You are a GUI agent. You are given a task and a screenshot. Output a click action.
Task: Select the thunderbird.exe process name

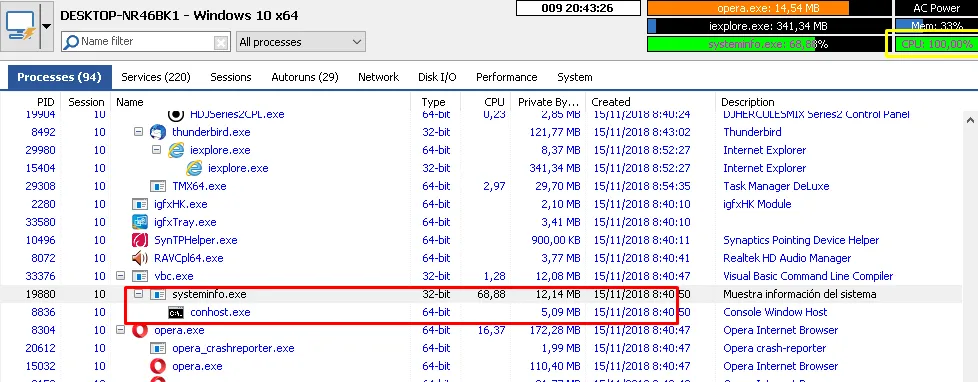211,132
